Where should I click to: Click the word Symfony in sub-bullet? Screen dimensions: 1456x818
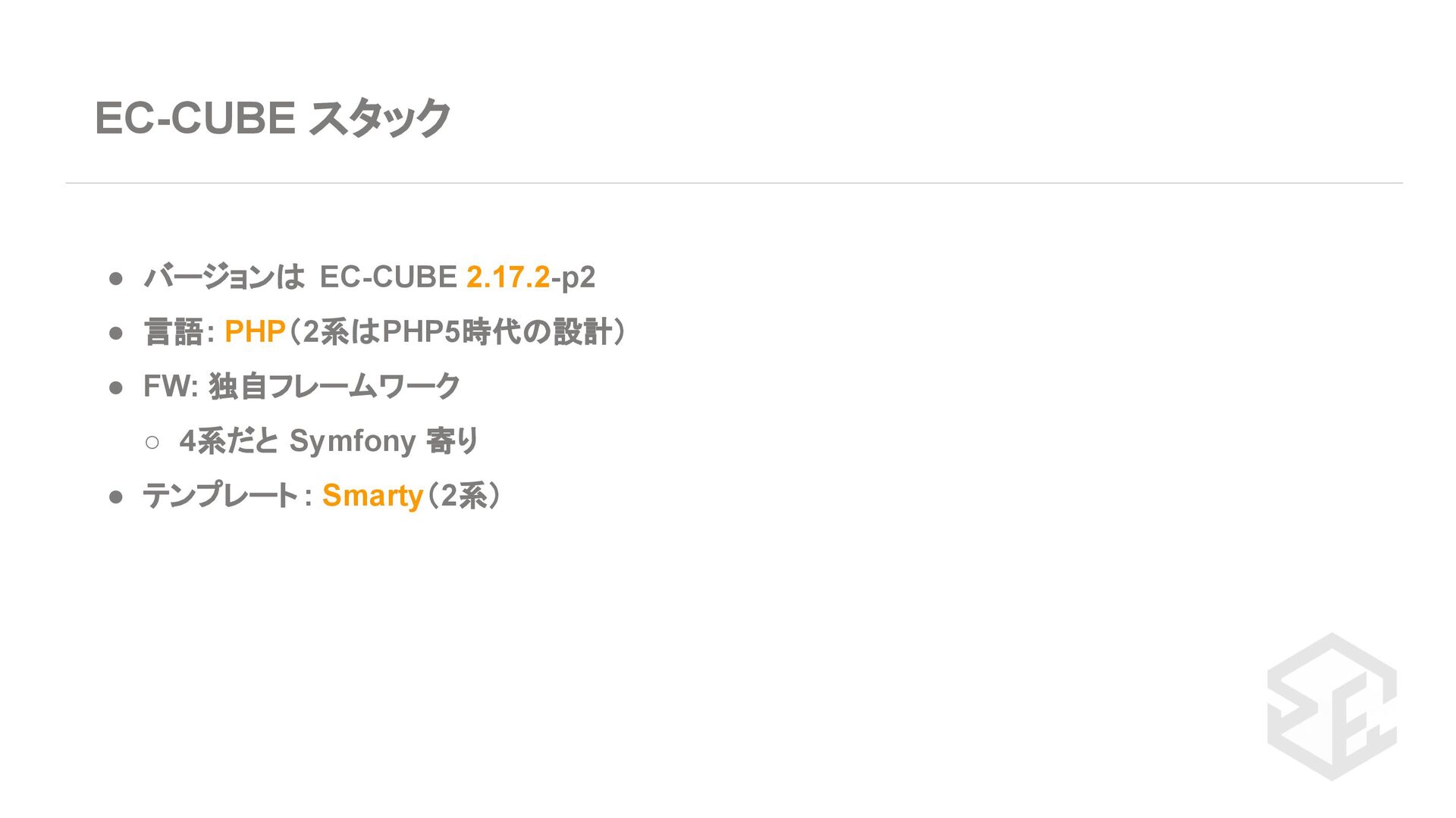point(353,441)
